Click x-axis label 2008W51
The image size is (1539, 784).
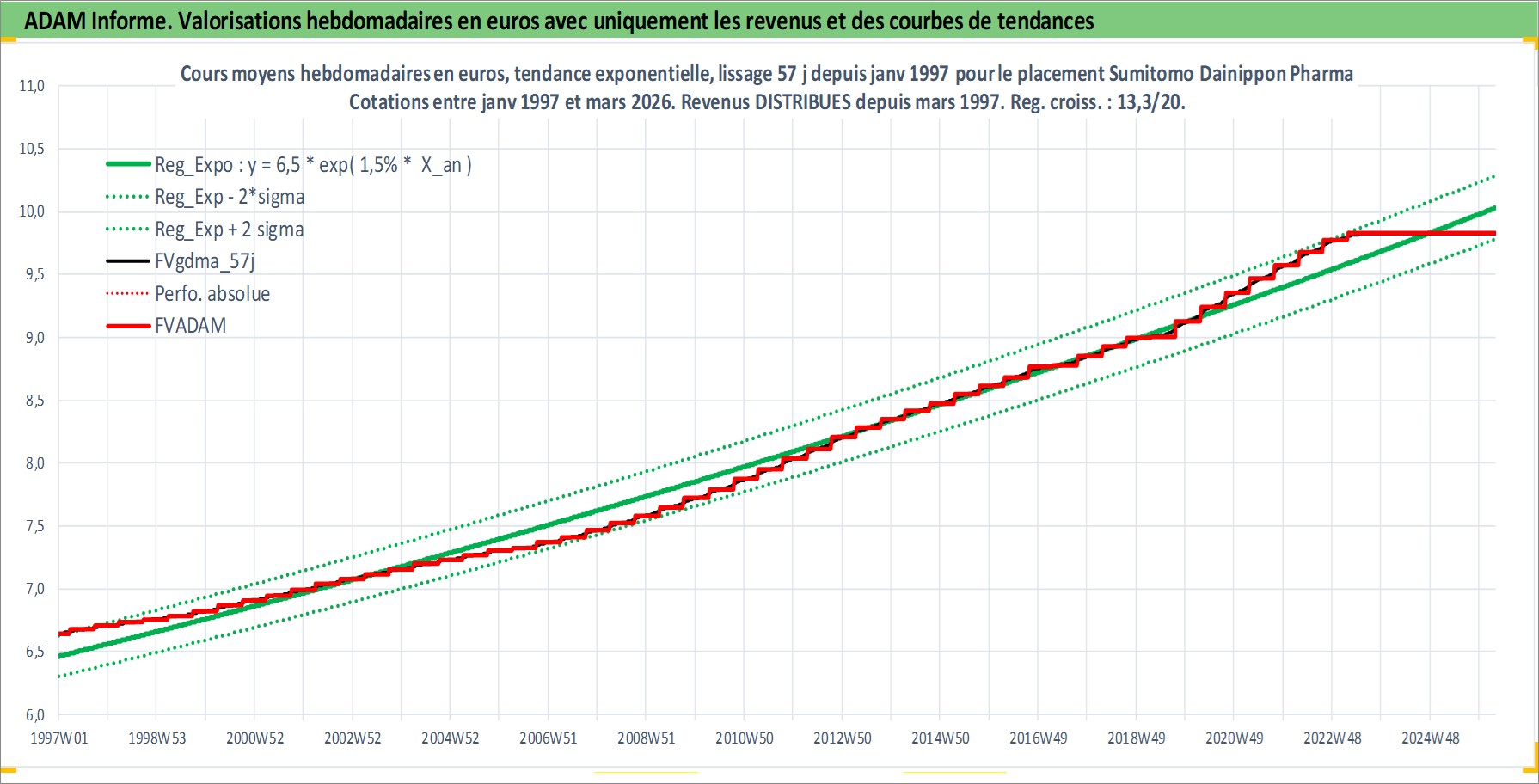pos(646,738)
